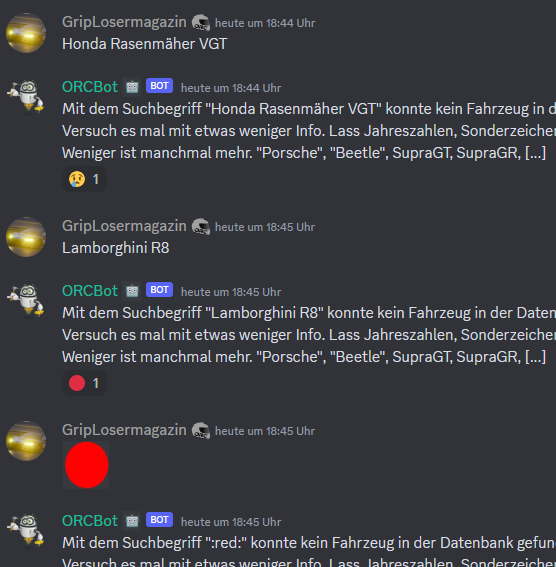Click GripLosermagazin username on Lamborghini R8 message
Image resolution: width=556 pixels, height=567 pixels.
[x=124, y=226]
